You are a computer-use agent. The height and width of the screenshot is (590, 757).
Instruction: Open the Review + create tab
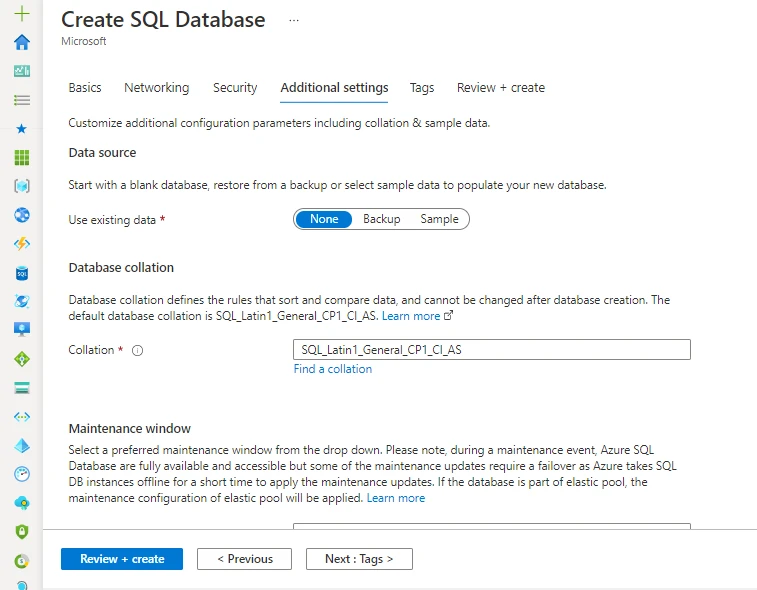[x=501, y=87]
